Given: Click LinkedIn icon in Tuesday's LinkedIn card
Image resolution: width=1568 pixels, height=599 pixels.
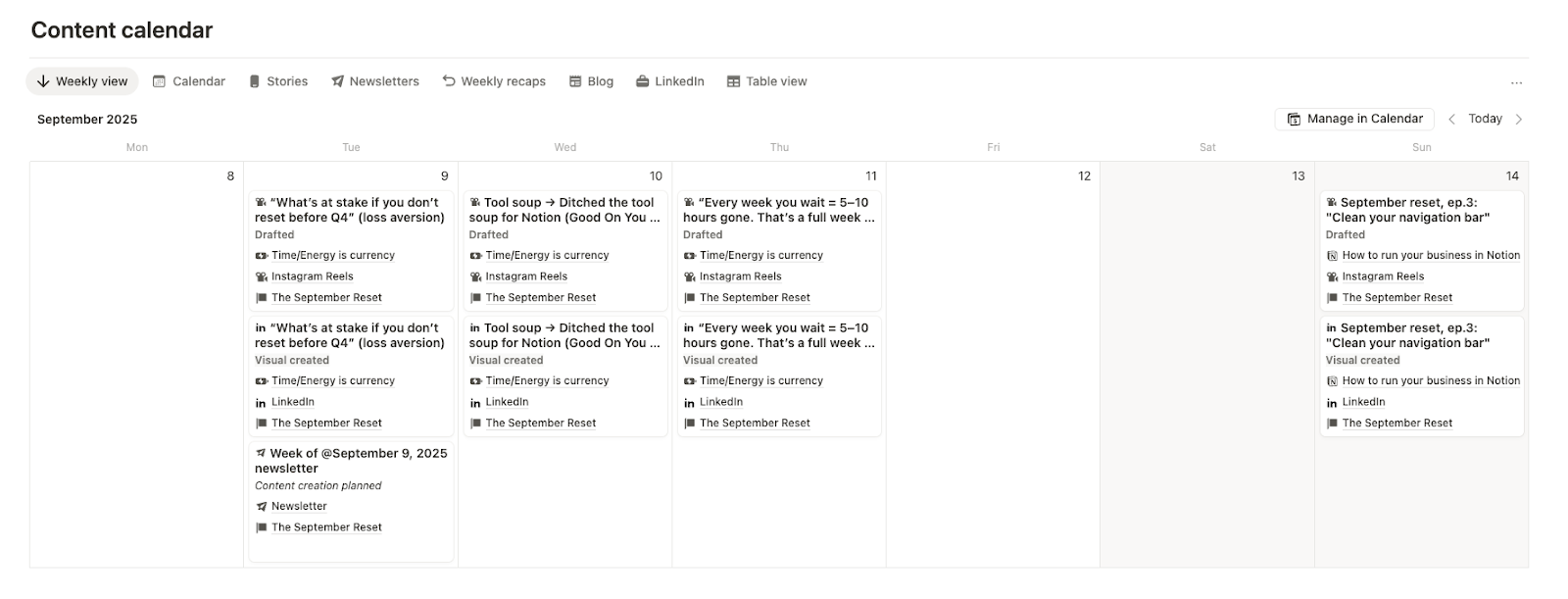Looking at the screenshot, I should tap(261, 403).
